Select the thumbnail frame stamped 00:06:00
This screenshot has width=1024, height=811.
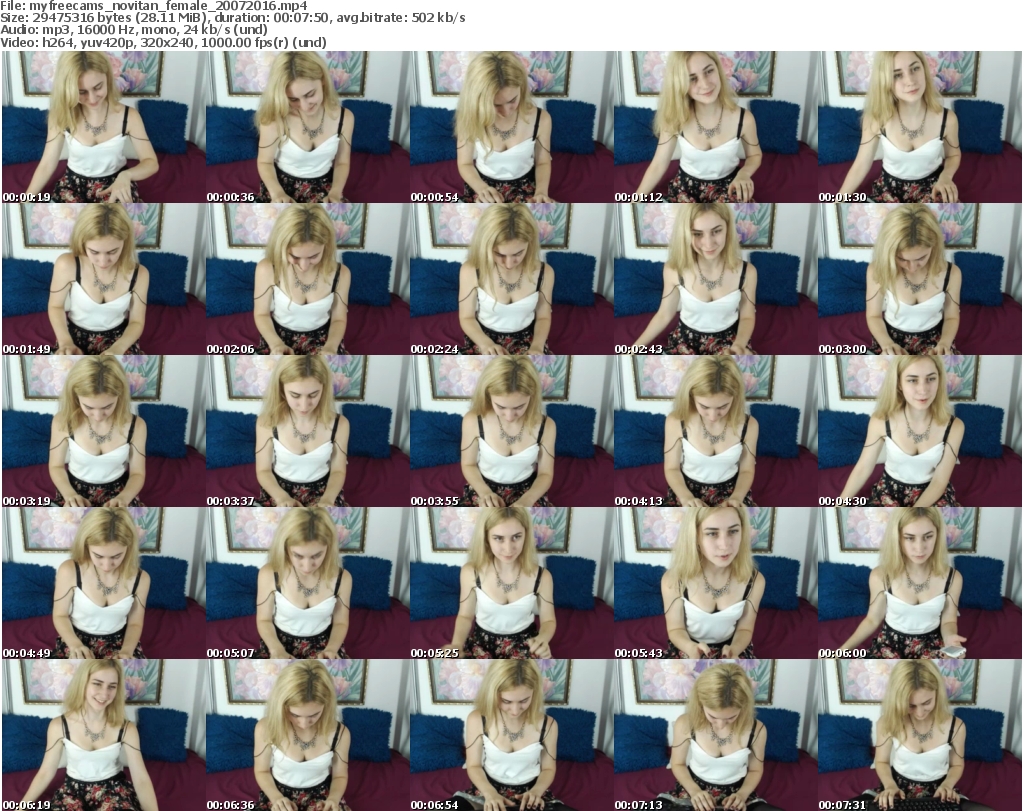[920, 583]
